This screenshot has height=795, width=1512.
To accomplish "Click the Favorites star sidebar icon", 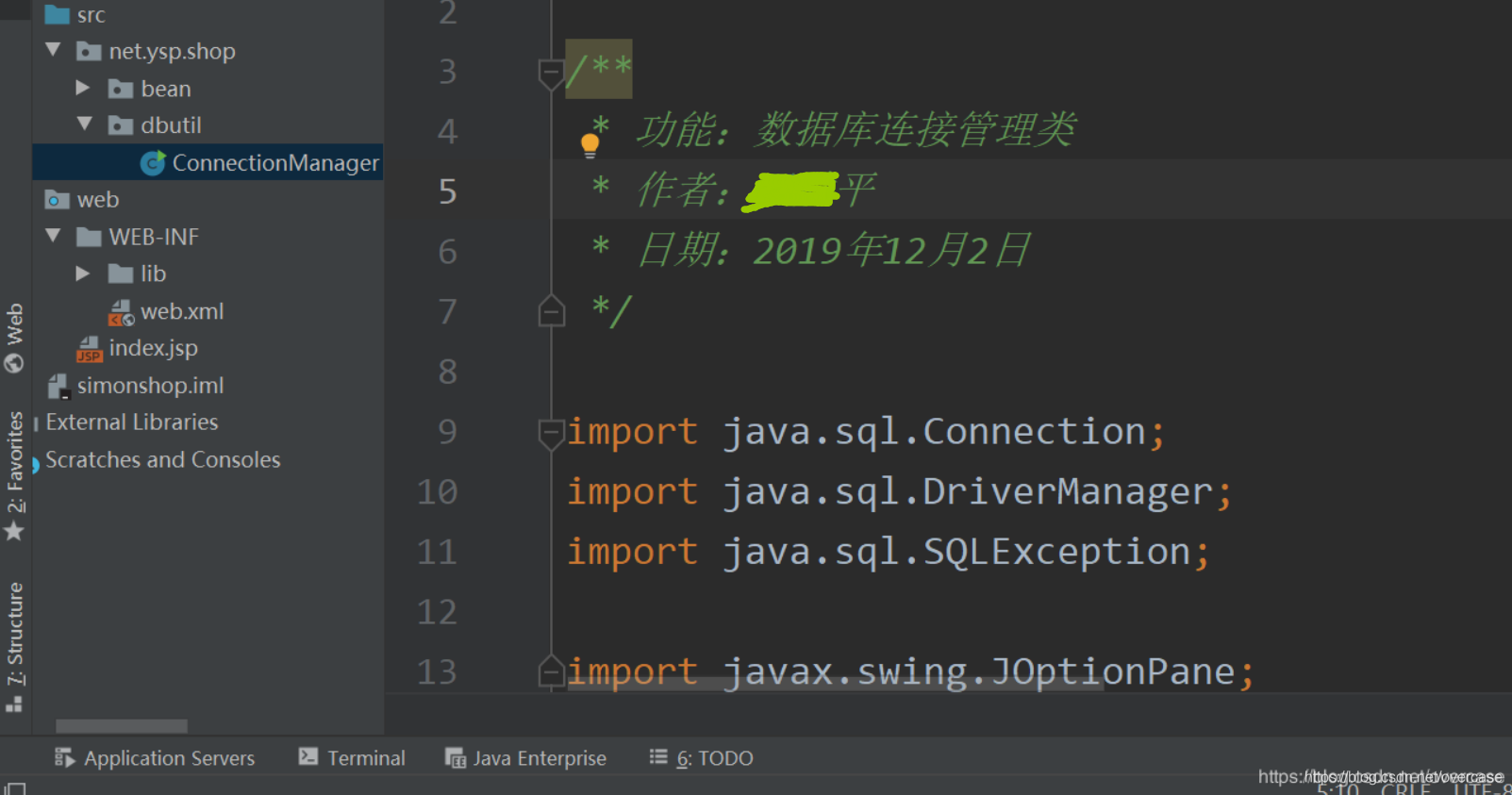I will [14, 531].
